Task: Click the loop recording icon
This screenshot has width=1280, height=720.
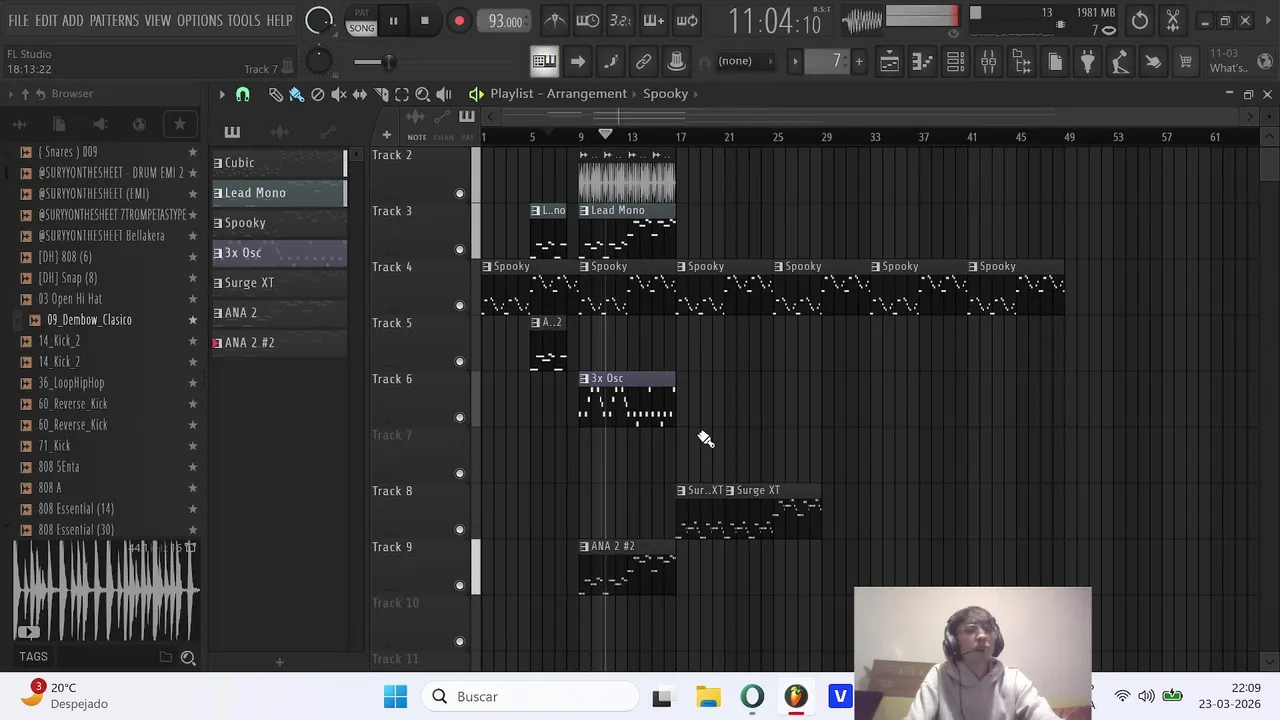Action: coord(687,20)
